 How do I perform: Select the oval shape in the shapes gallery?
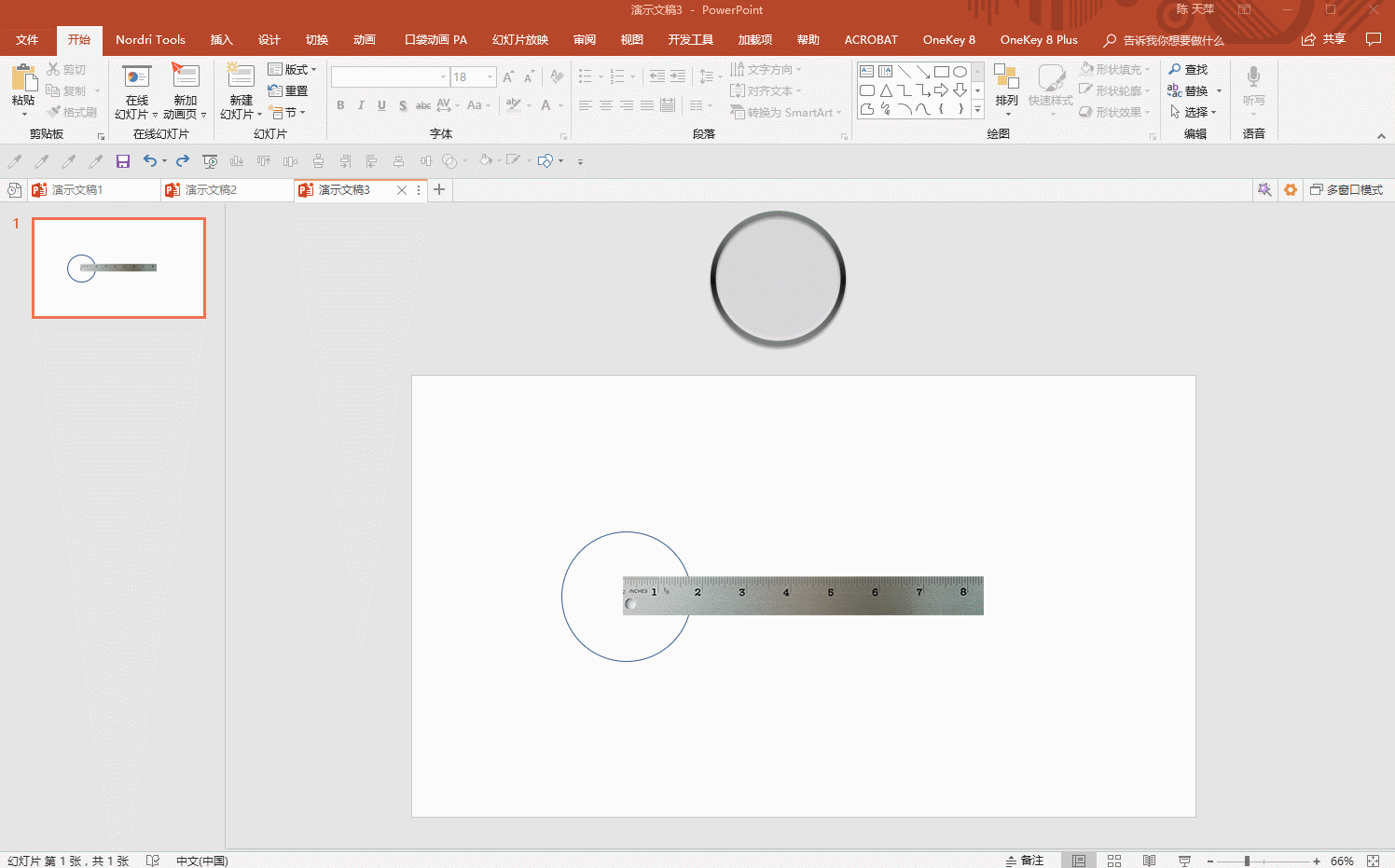click(x=960, y=72)
